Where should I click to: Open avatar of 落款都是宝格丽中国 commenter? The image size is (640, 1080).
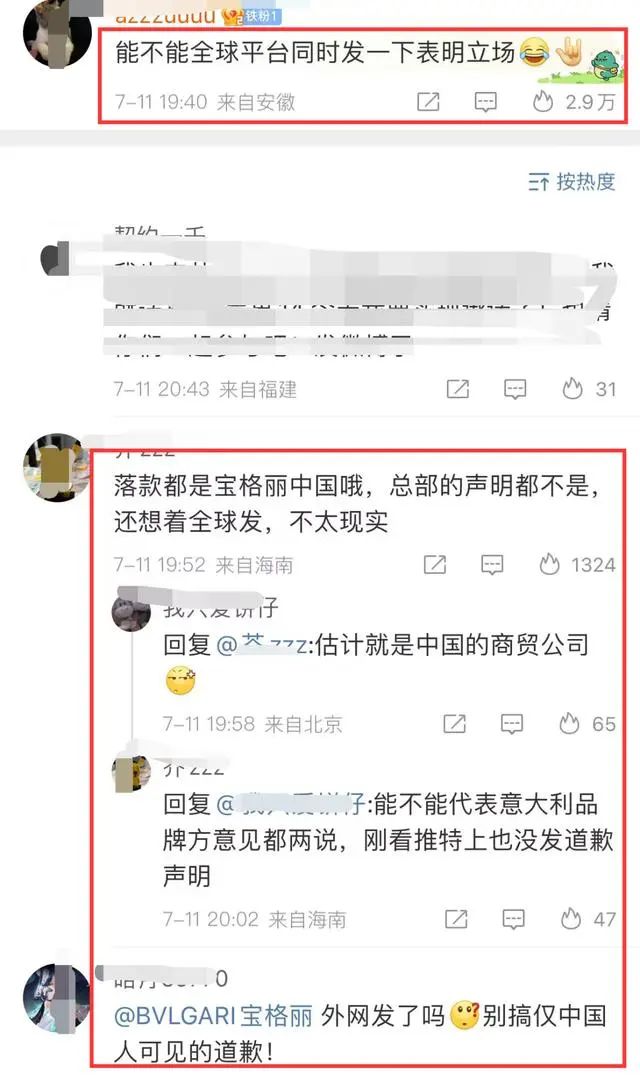[56, 468]
